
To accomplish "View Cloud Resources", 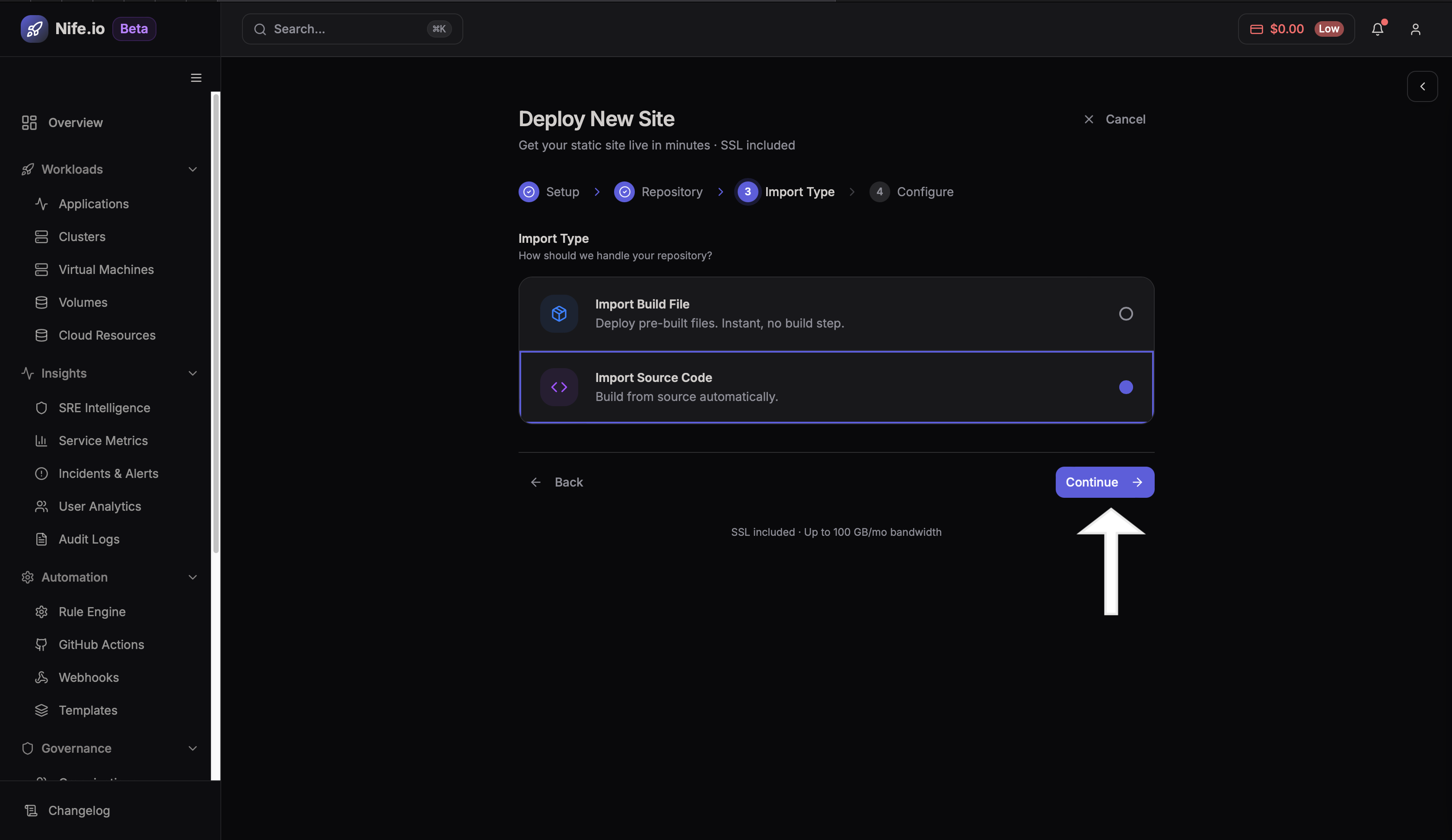I will tap(107, 335).
